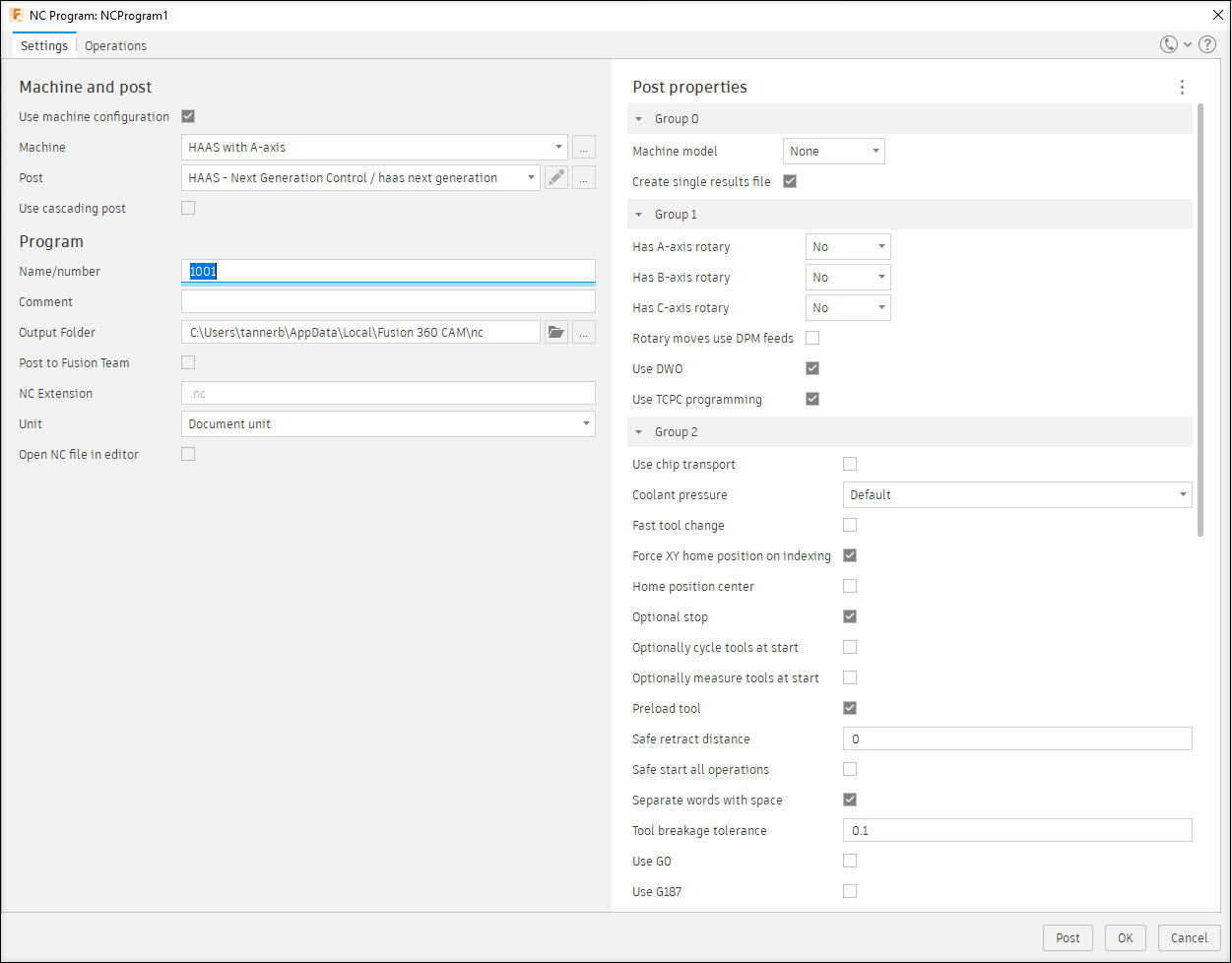
Task: Open the Machine dropdown
Action: pyautogui.click(x=374, y=148)
